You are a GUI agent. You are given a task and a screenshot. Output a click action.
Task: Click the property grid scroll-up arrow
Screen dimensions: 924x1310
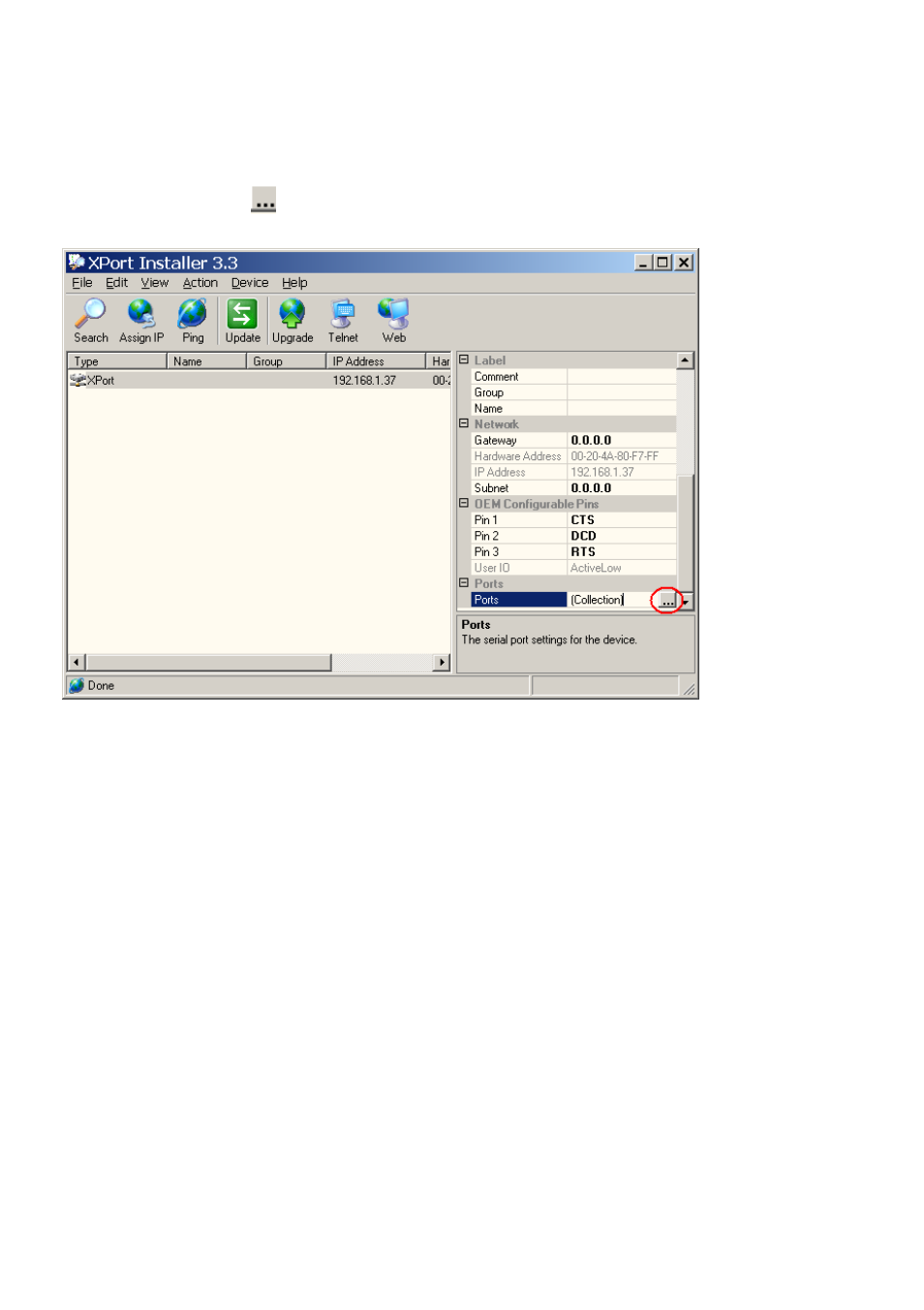pos(685,360)
